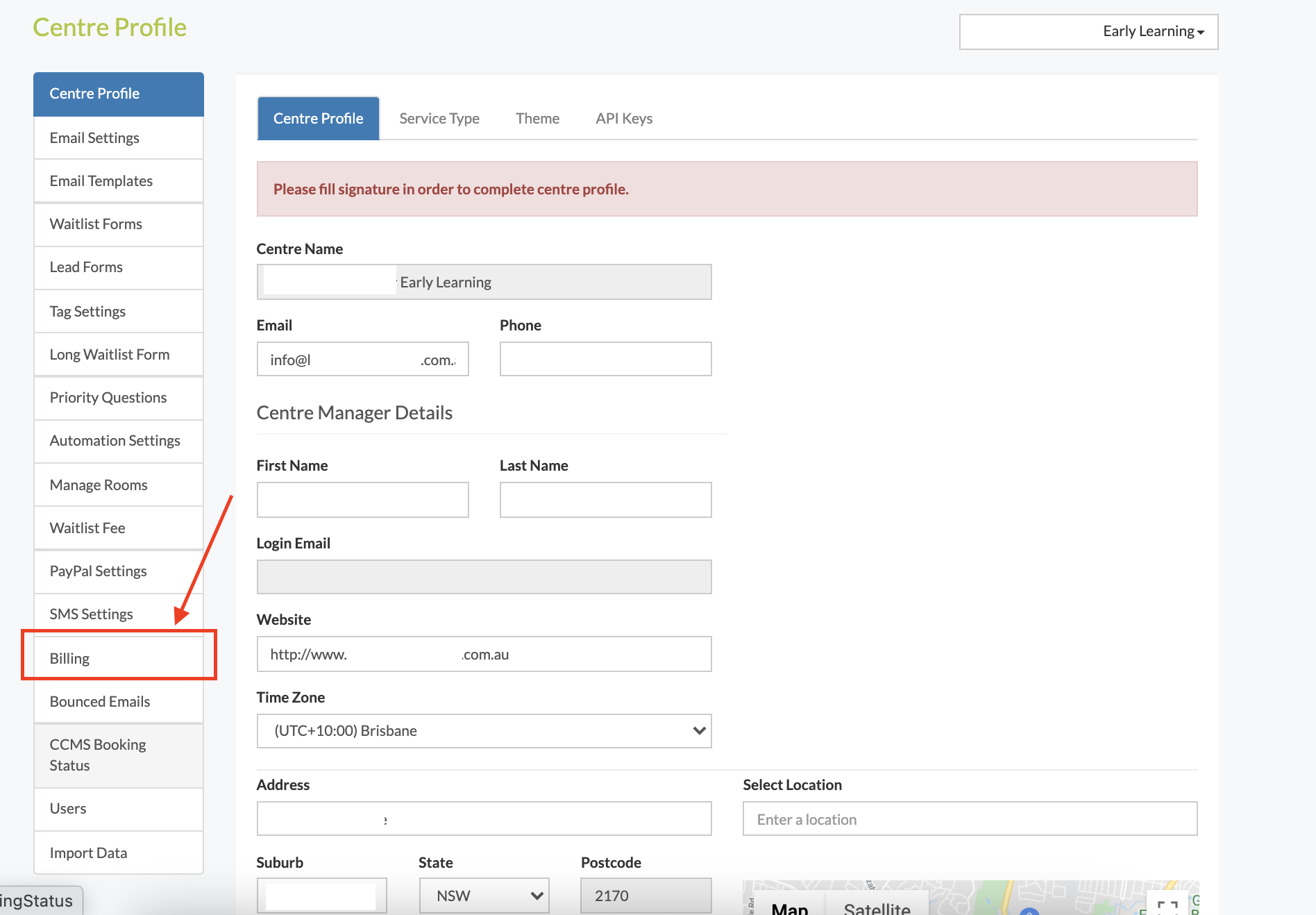Open Tag Settings
Screen dimensions: 1316x915
click(119, 312)
